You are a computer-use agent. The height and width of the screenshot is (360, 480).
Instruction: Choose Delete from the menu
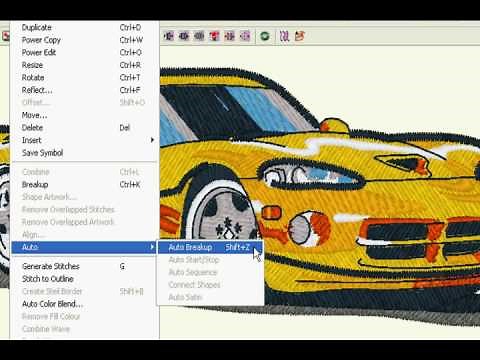pos(84,127)
